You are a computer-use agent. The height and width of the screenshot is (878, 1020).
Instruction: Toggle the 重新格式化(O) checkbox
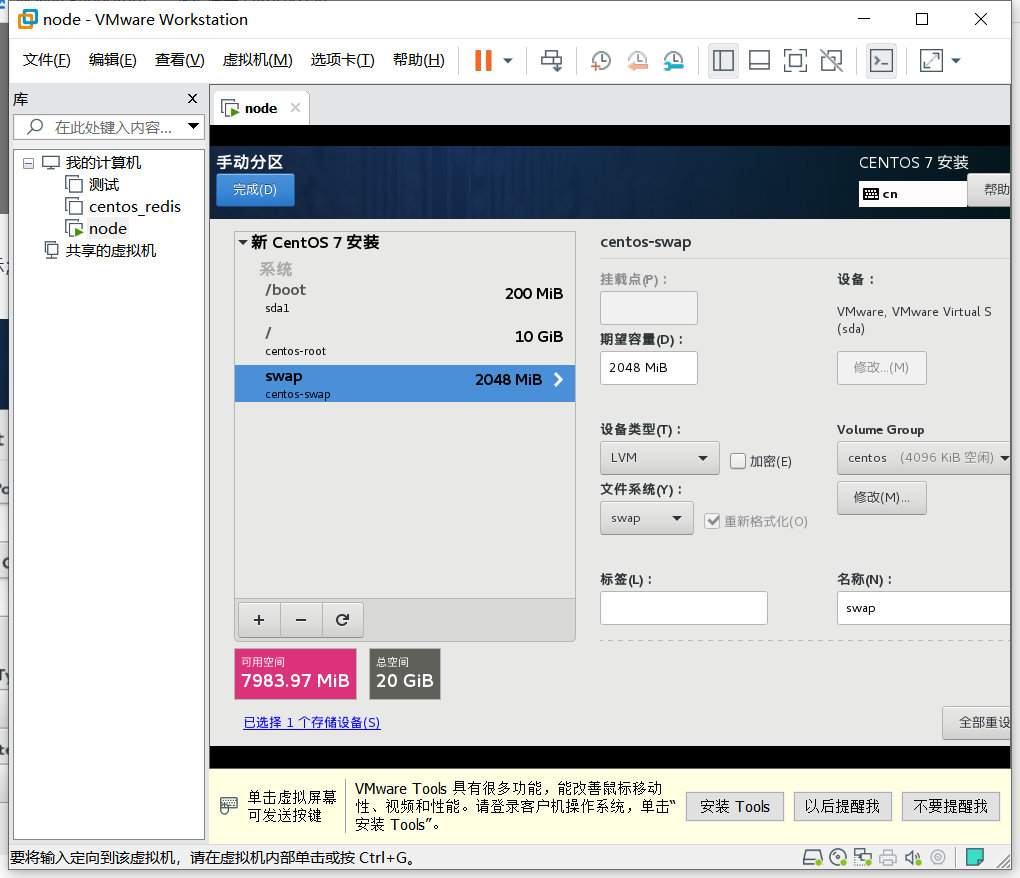coord(712,521)
